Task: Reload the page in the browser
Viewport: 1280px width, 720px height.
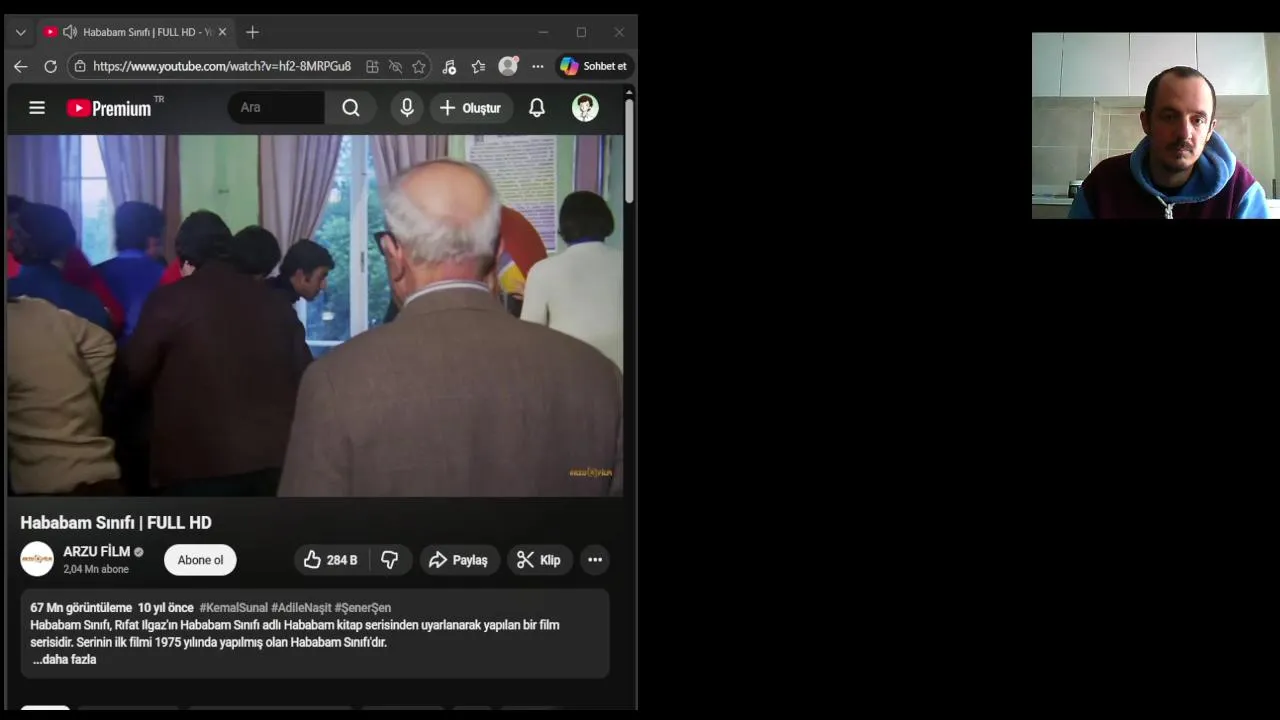Action: pos(50,66)
